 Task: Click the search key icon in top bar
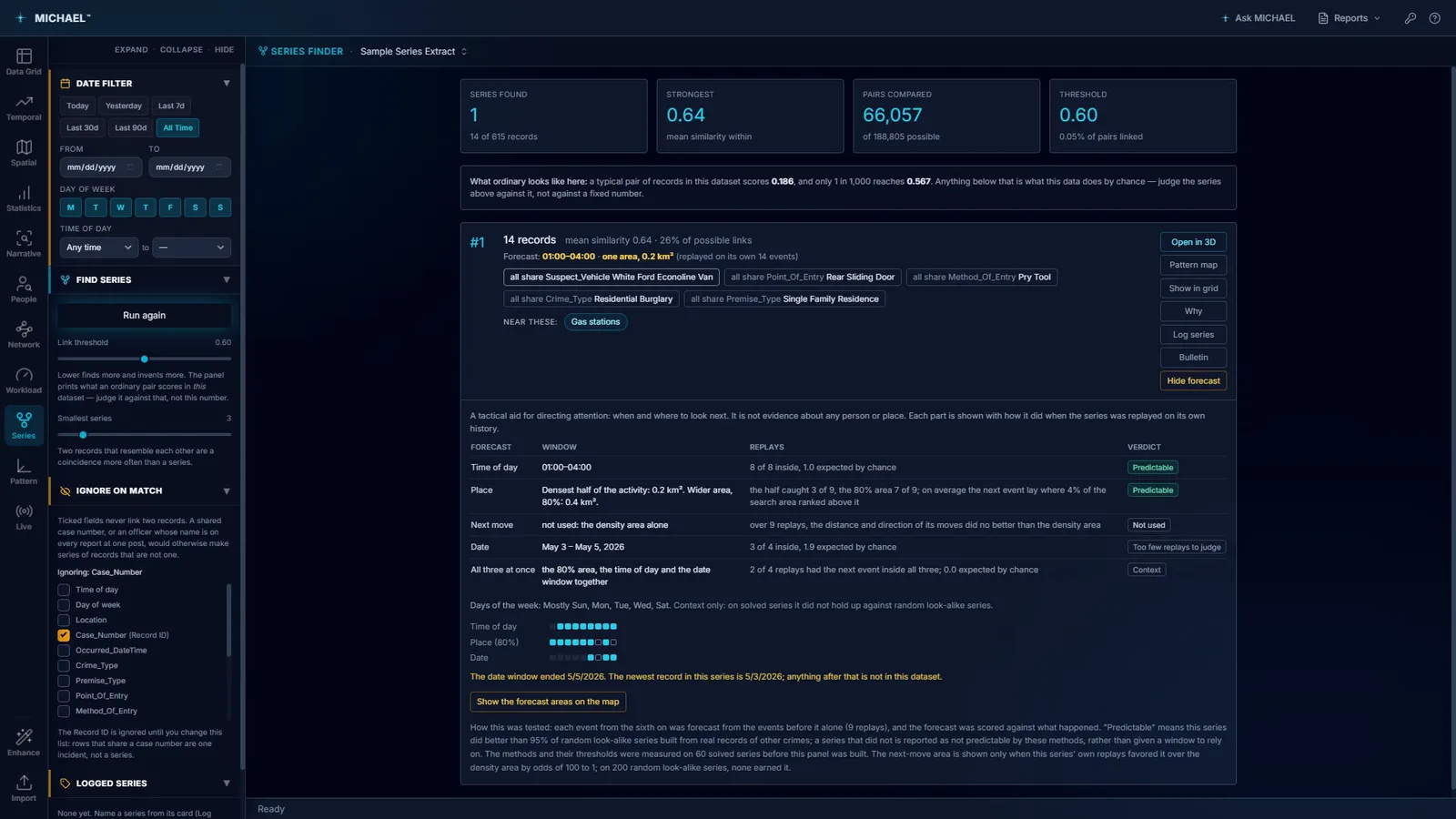pyautogui.click(x=1410, y=18)
